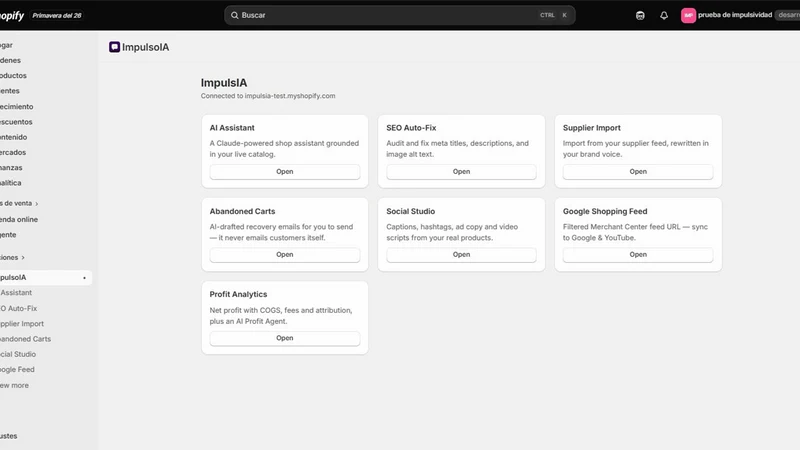800x450 pixels.
Task: Open the AI Assistant card
Action: click(285, 171)
